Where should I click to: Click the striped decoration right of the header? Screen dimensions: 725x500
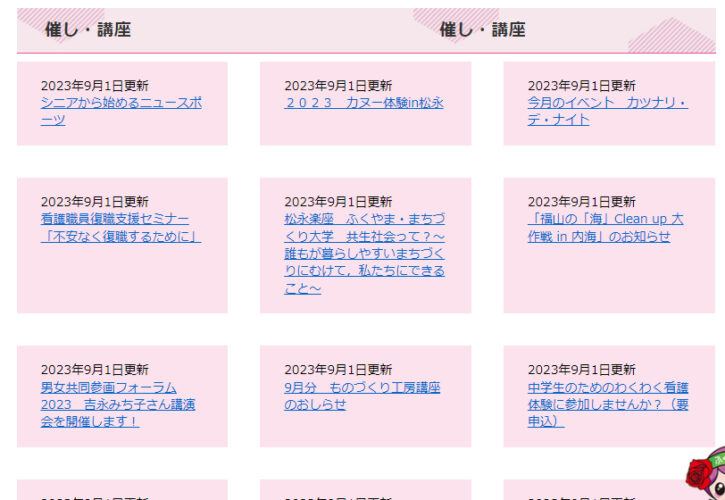click(x=670, y=36)
